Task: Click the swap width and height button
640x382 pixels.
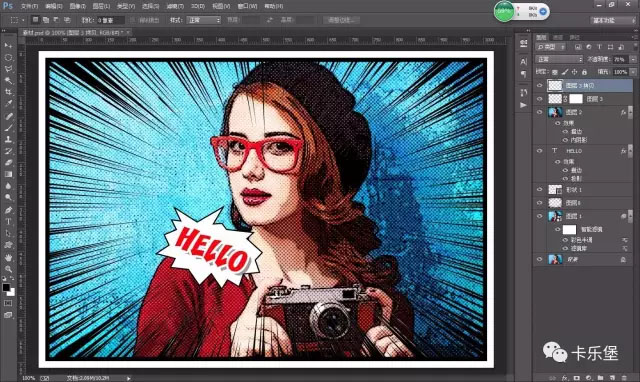Action: click(269, 20)
